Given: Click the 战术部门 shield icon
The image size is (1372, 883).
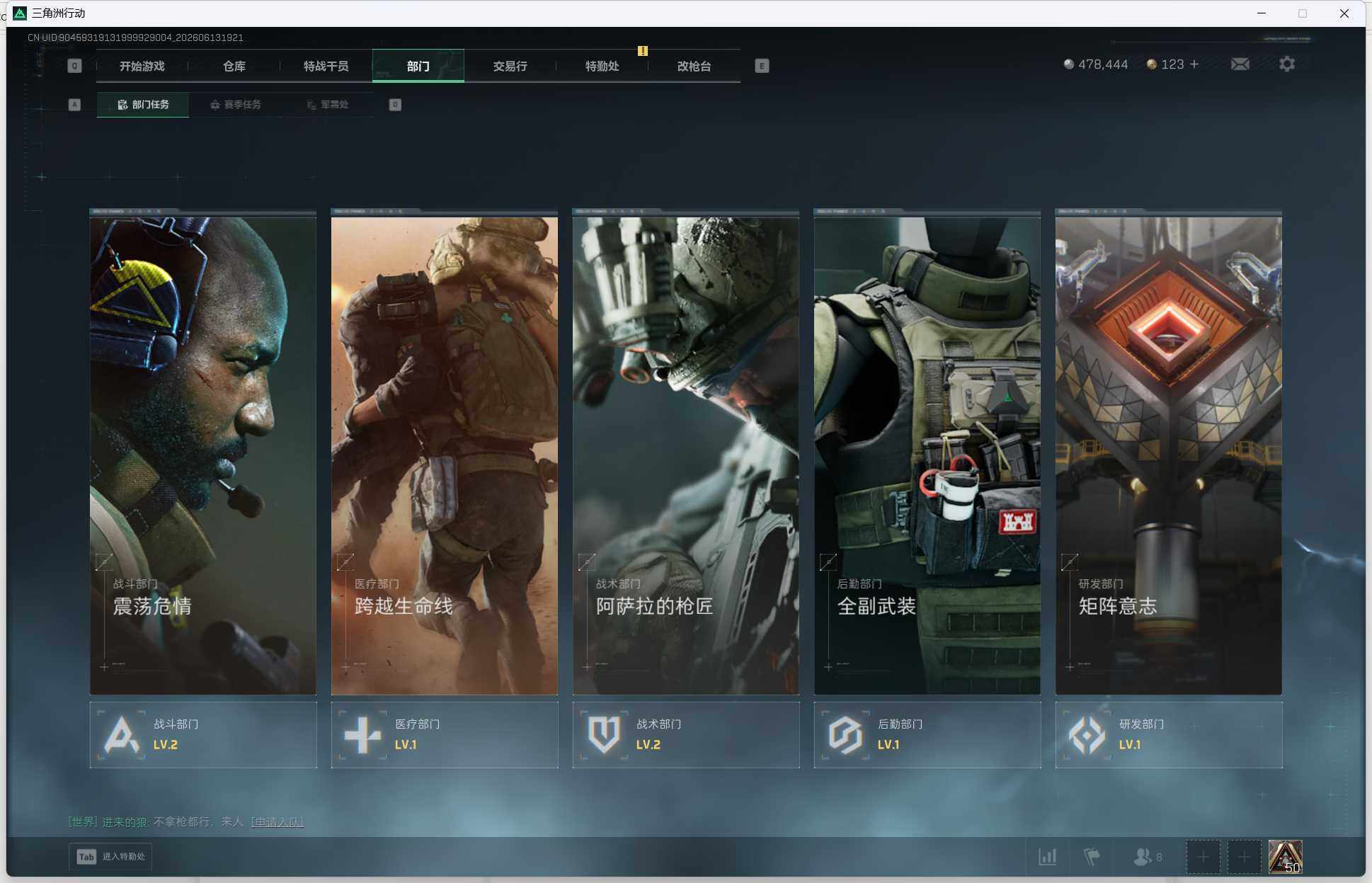Looking at the screenshot, I should (x=604, y=735).
